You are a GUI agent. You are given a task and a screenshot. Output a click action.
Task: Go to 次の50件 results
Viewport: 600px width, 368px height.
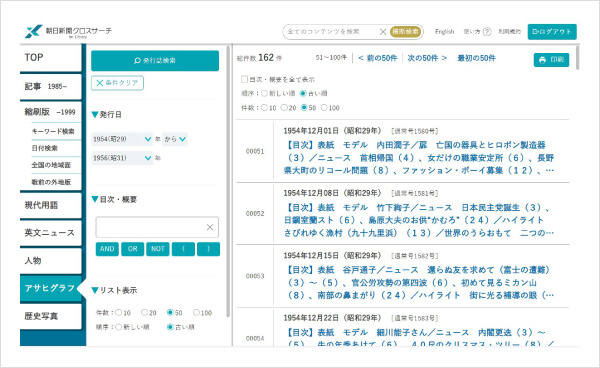(x=427, y=58)
